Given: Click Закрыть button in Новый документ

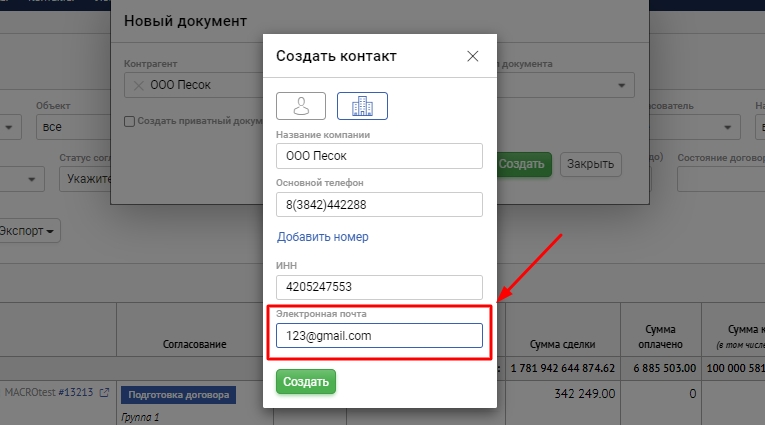Looking at the screenshot, I should point(590,164).
